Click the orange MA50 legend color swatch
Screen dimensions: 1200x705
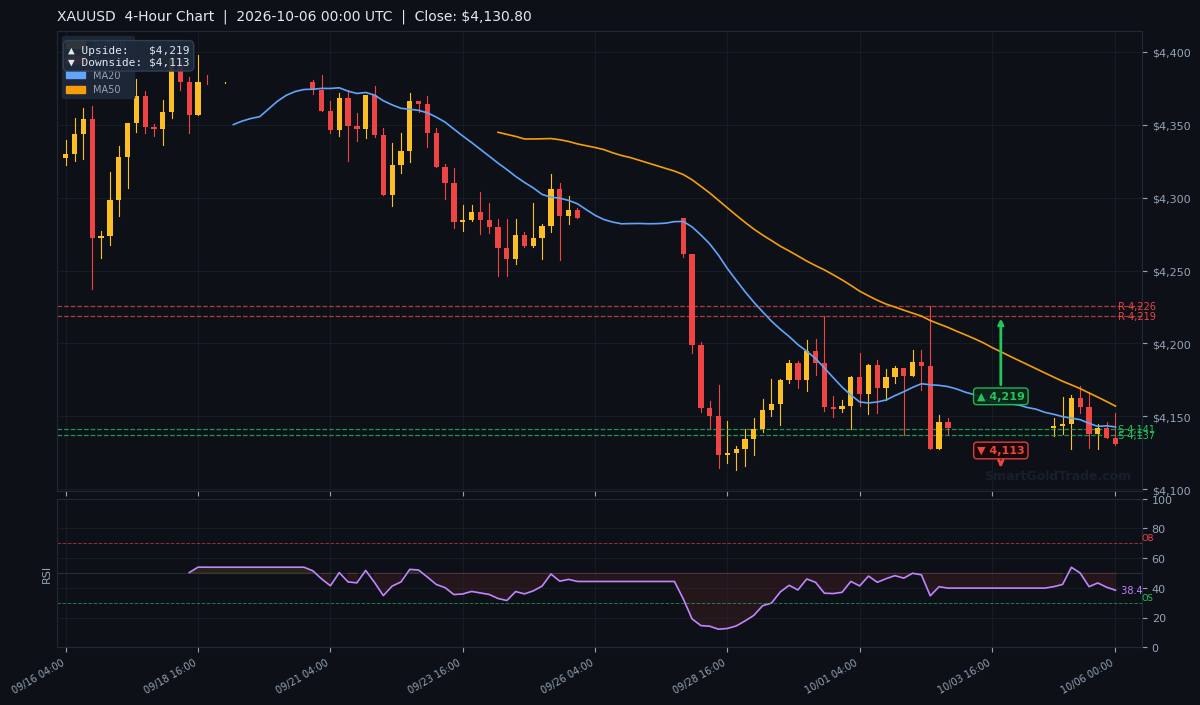(76, 89)
